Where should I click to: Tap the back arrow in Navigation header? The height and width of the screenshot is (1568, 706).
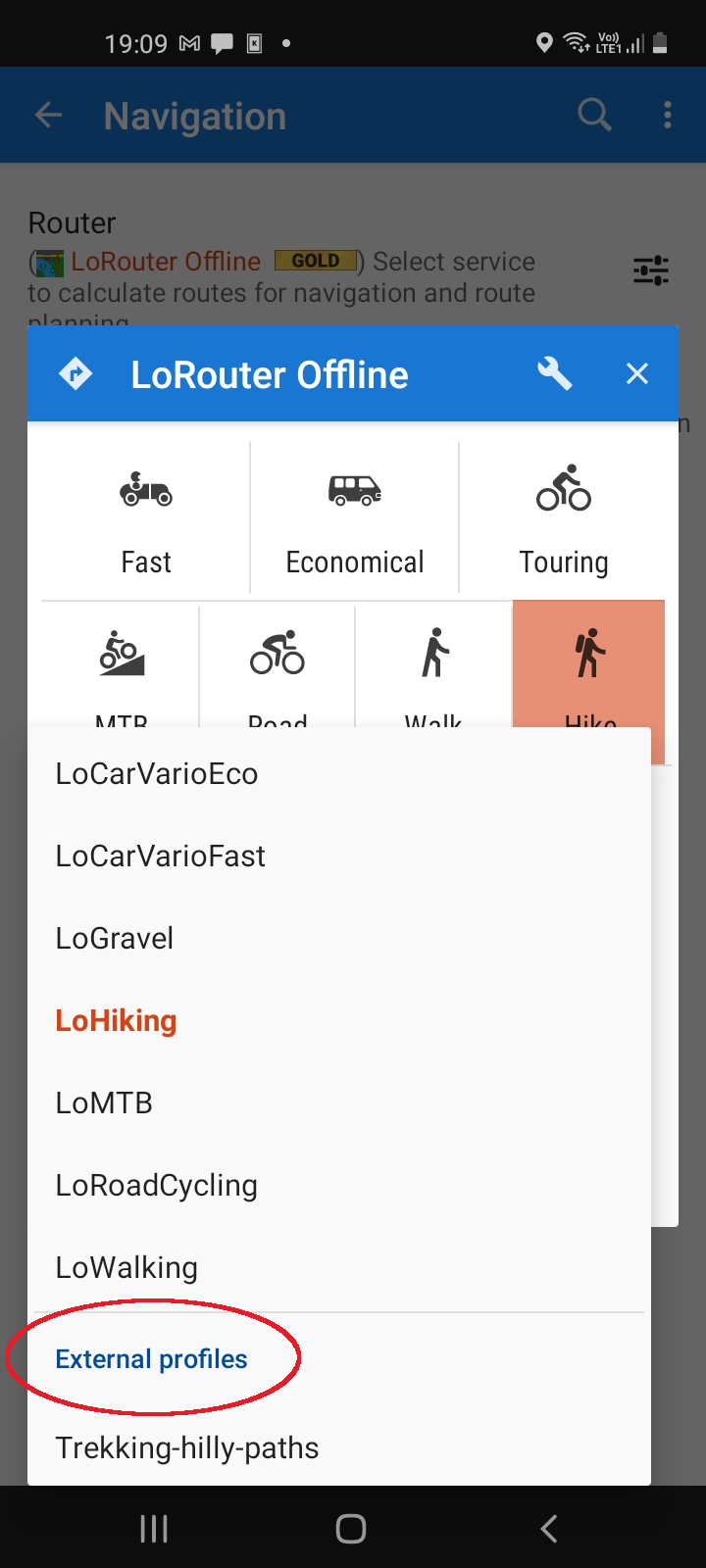click(48, 116)
